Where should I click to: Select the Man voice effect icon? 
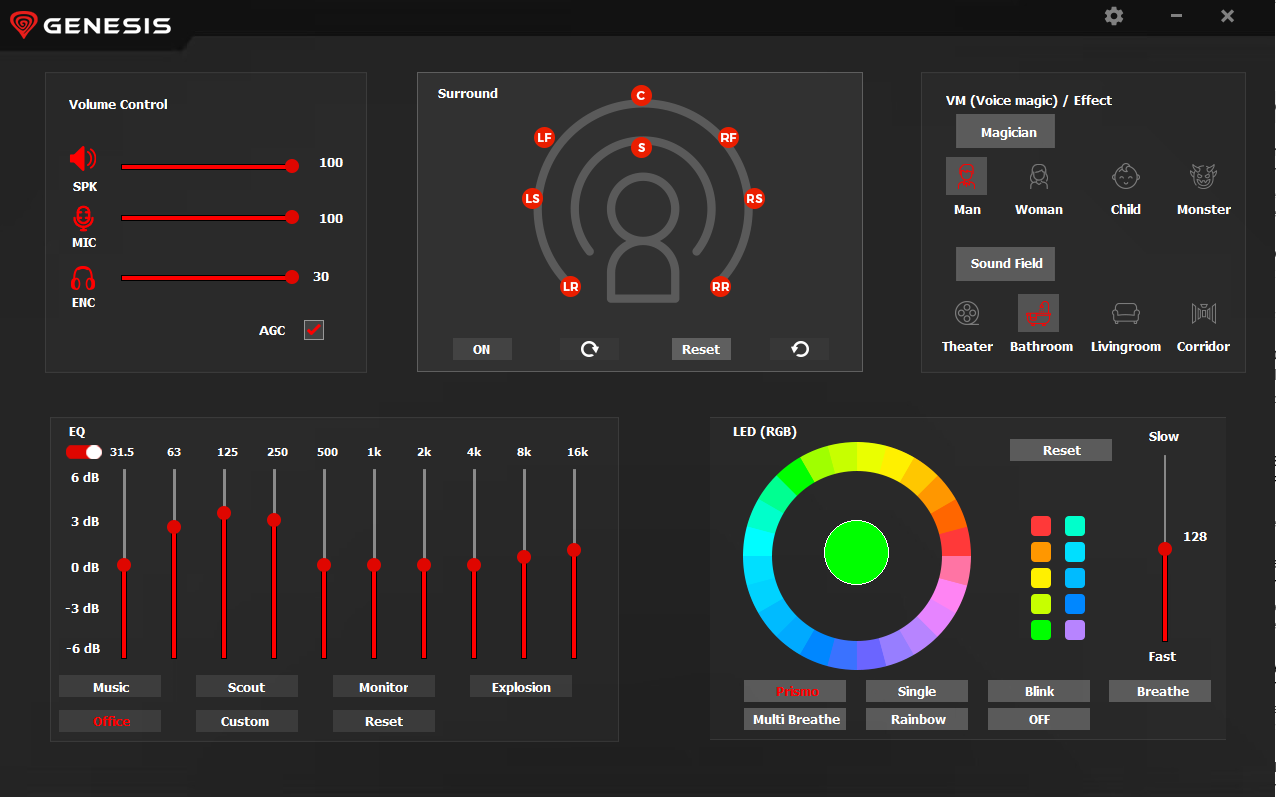966,176
